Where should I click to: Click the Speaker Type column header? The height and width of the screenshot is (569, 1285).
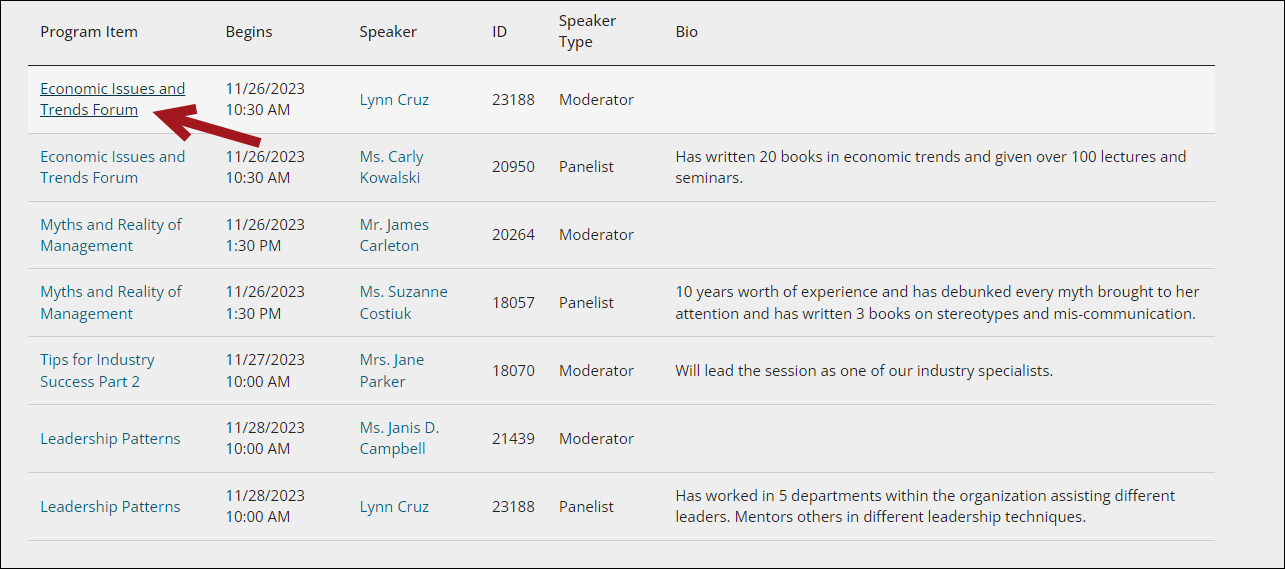point(587,31)
